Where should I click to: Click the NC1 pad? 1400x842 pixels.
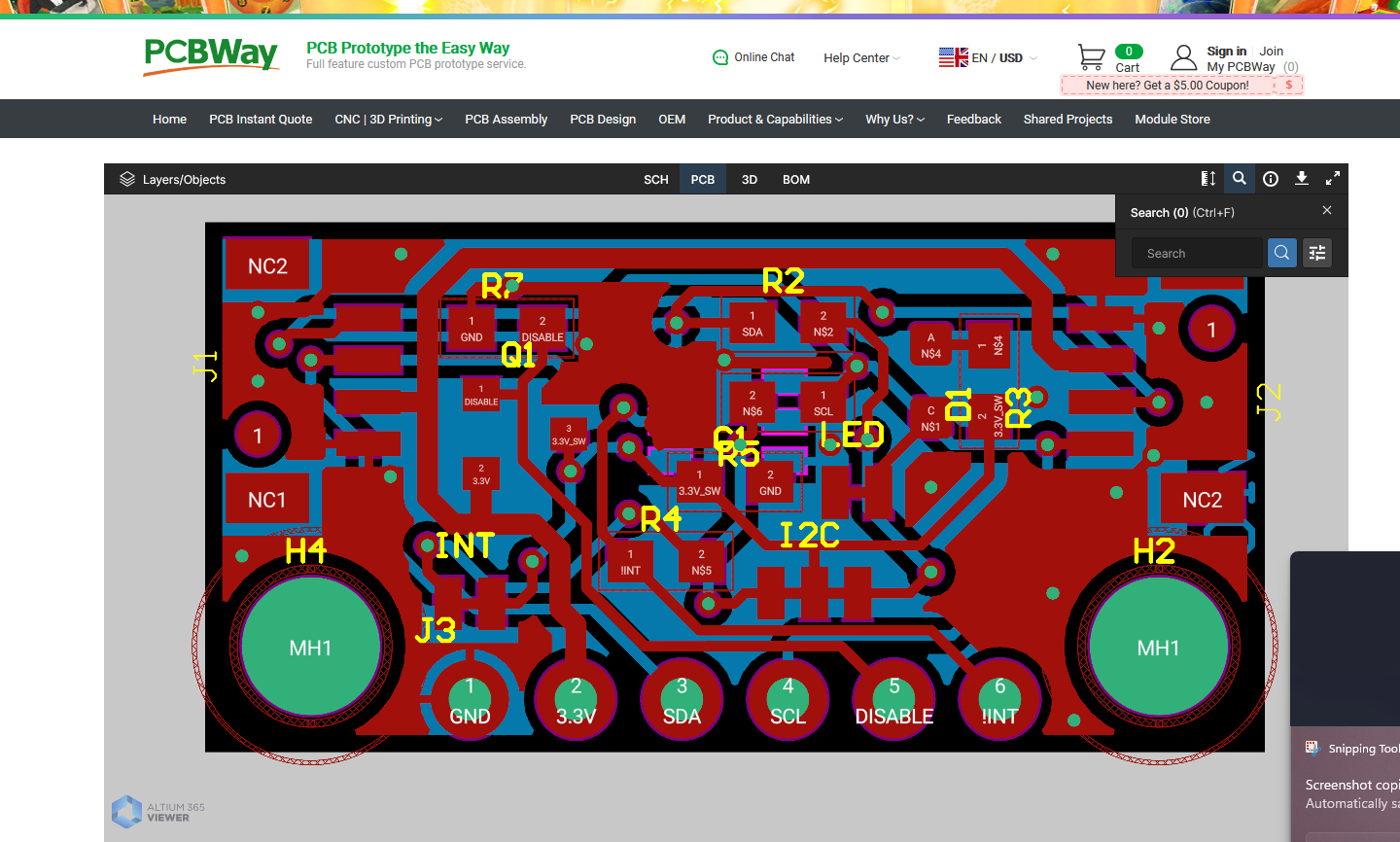pos(267,500)
